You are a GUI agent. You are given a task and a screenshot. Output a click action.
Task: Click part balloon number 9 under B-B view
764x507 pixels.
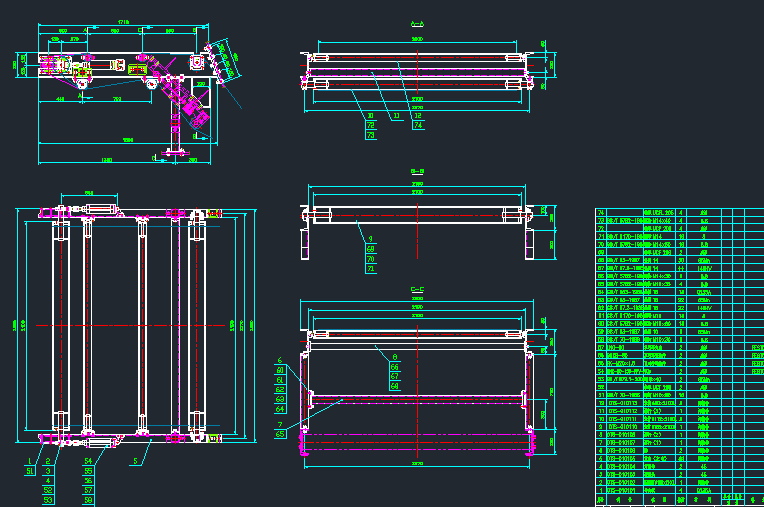[371, 239]
